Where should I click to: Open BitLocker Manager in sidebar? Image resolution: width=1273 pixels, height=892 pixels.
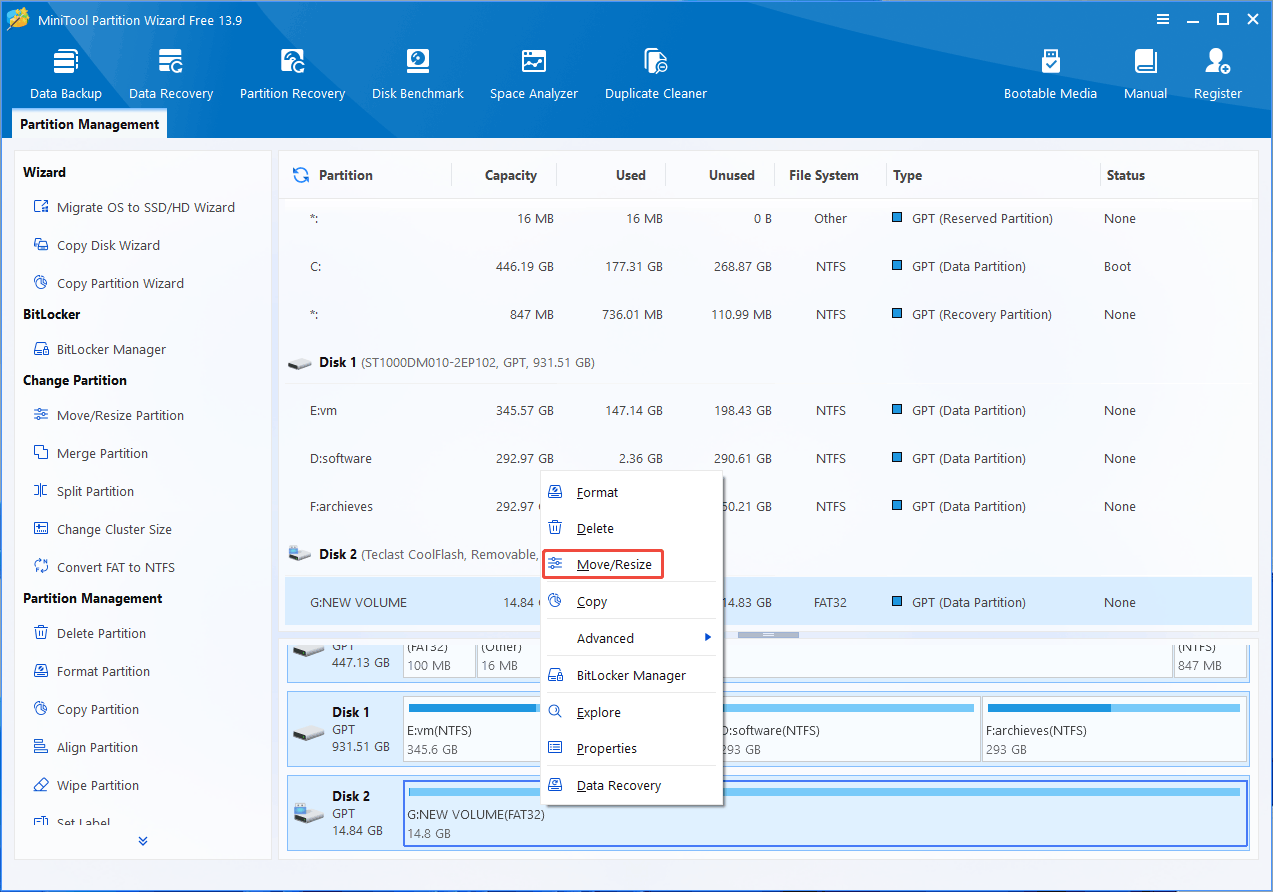pos(100,349)
